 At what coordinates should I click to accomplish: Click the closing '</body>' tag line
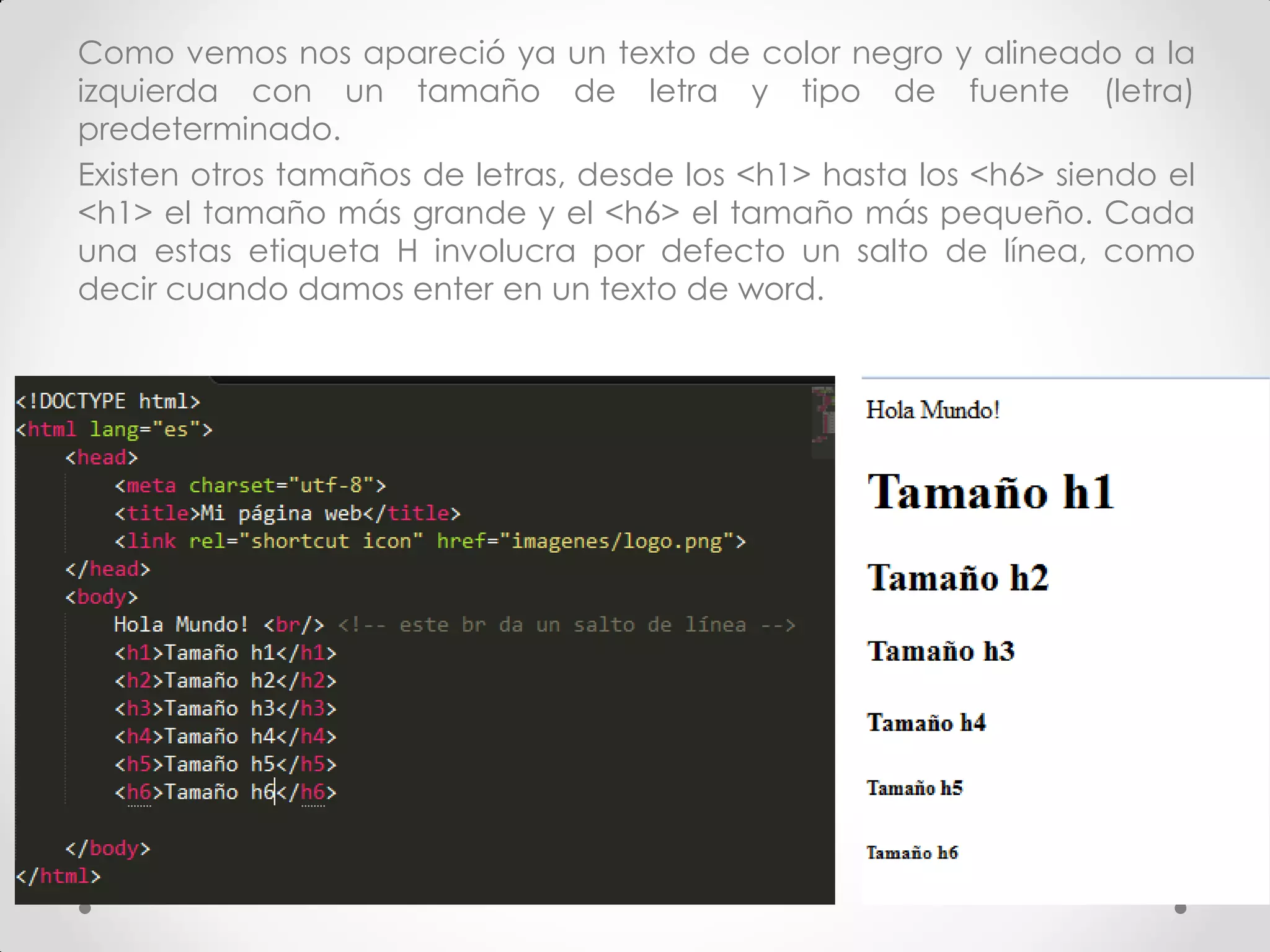108,848
